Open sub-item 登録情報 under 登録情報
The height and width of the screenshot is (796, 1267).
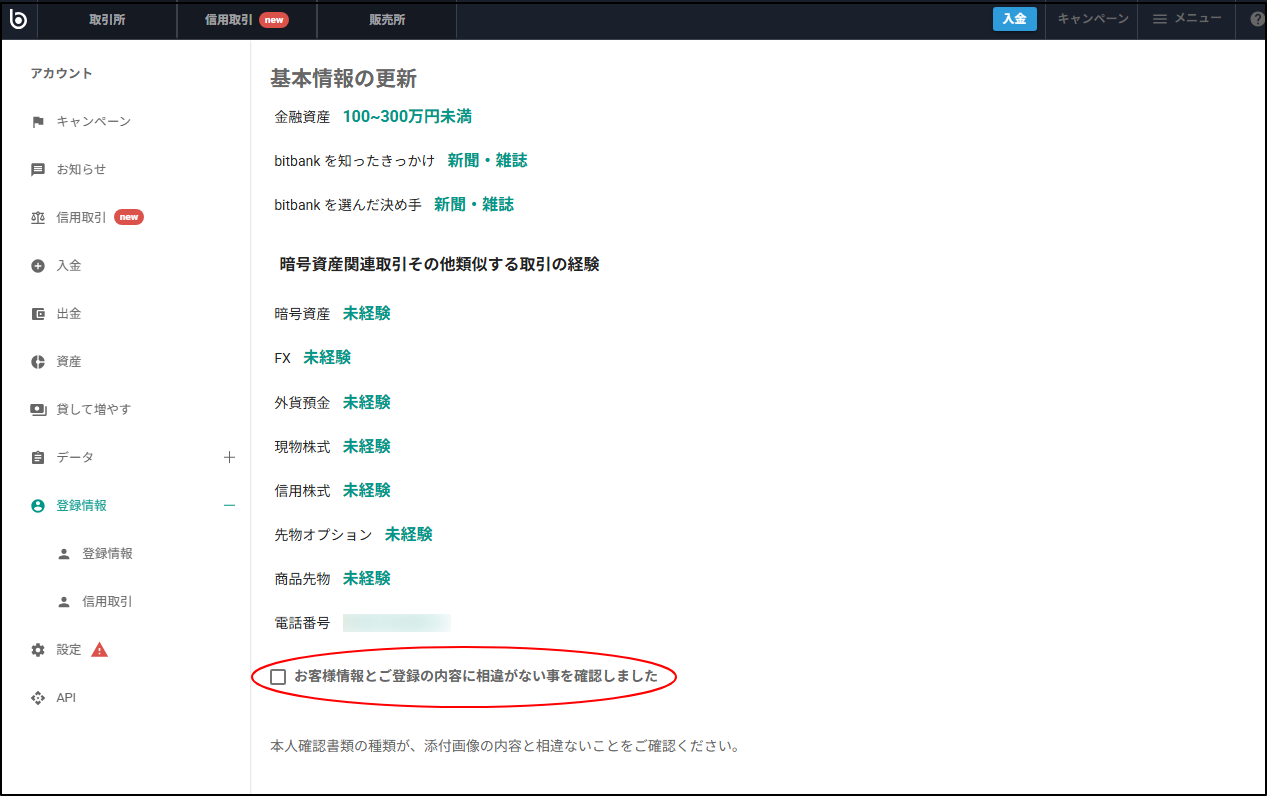click(x=107, y=554)
